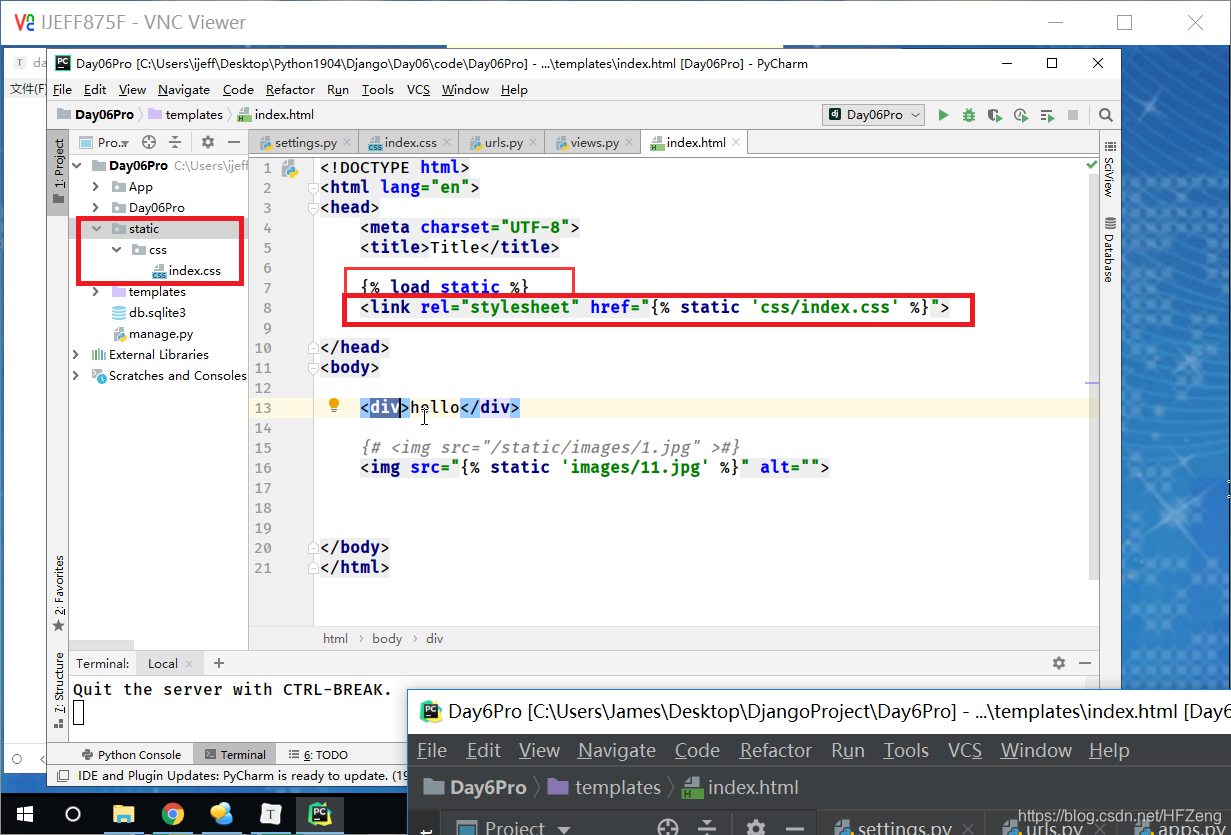
Task: Close the index.css editor tab
Action: pos(447,143)
